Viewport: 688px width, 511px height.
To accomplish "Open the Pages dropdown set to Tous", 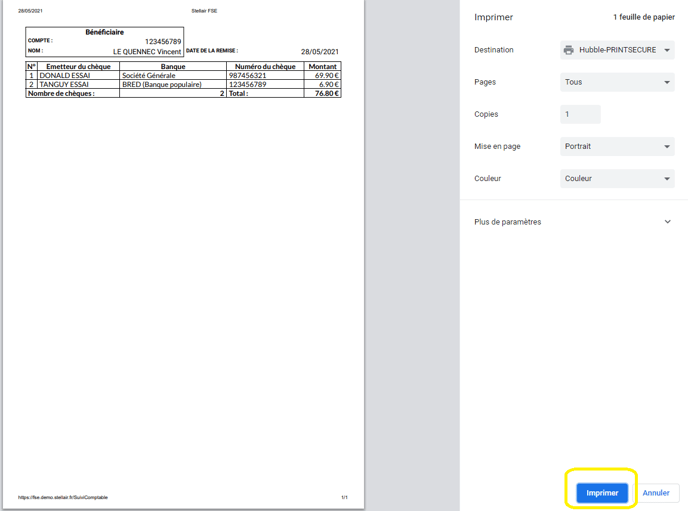I will tap(617, 82).
